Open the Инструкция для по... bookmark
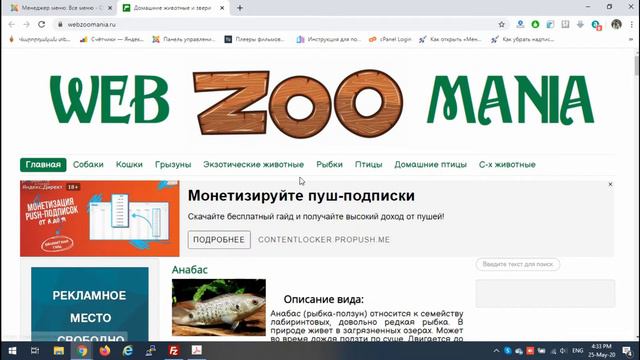Screen dimensions: 640x360 click(329, 40)
